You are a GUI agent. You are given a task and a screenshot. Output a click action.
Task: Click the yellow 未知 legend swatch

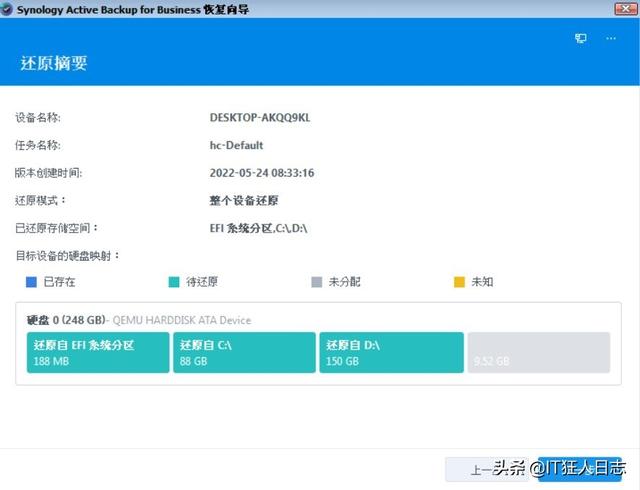click(459, 282)
